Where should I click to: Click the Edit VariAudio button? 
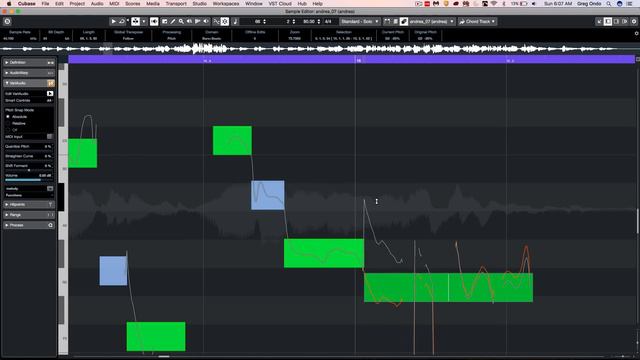[50, 93]
